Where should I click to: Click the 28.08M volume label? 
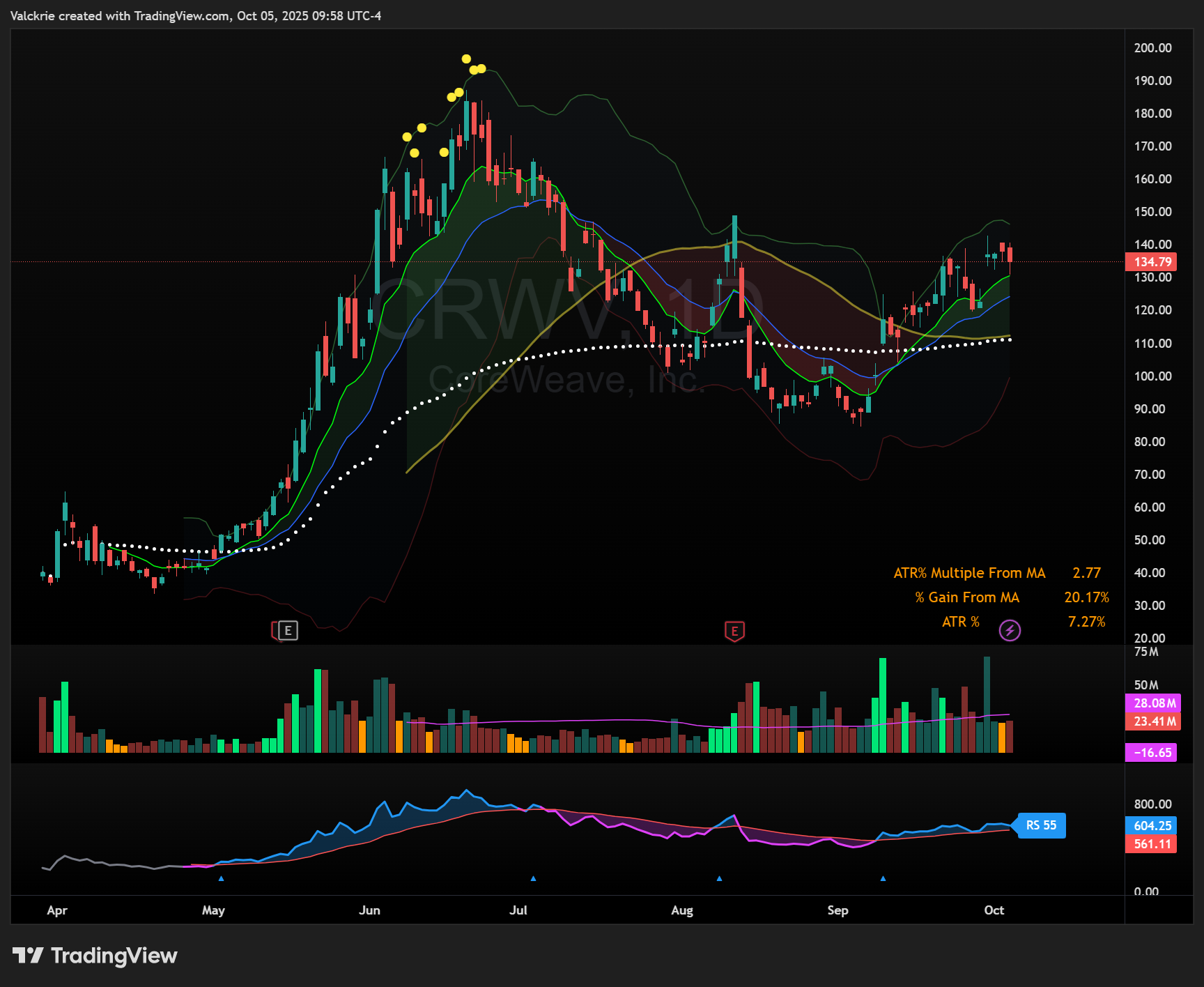point(1152,703)
